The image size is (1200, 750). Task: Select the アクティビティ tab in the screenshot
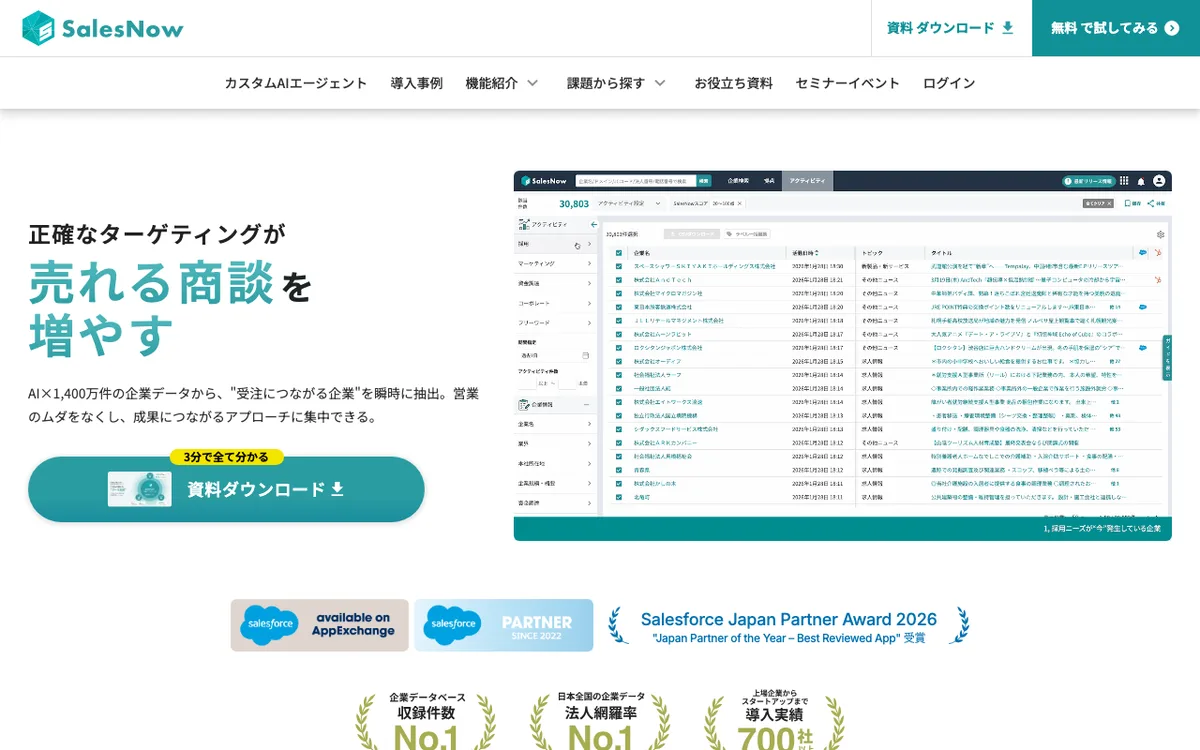click(807, 181)
